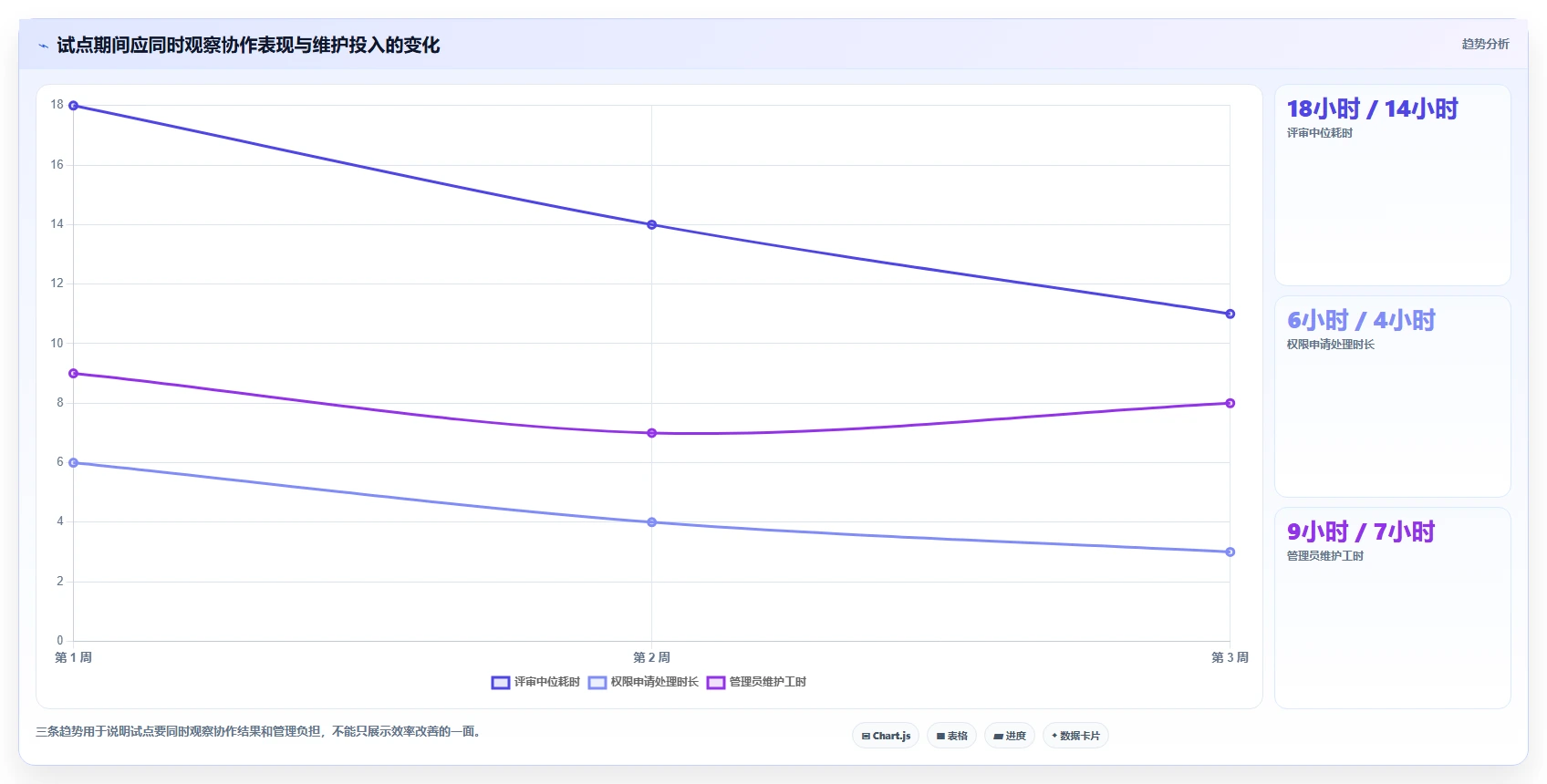
Task: Click the 管理员维护工时 data point at 第 2 周 (7)
Action: click(651, 433)
